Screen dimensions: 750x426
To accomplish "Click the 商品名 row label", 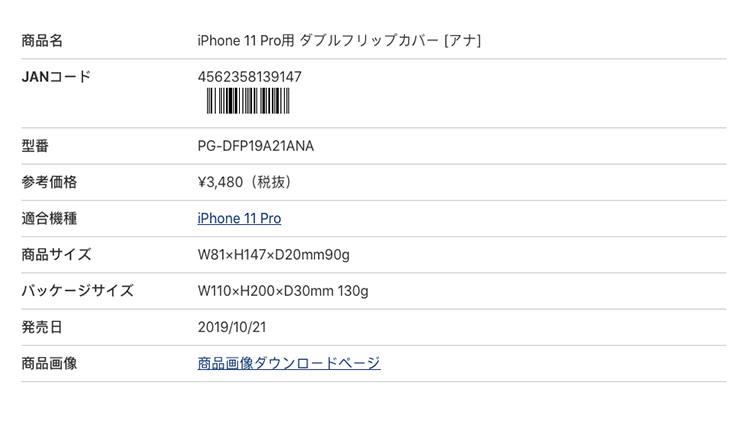I will [x=42, y=41].
